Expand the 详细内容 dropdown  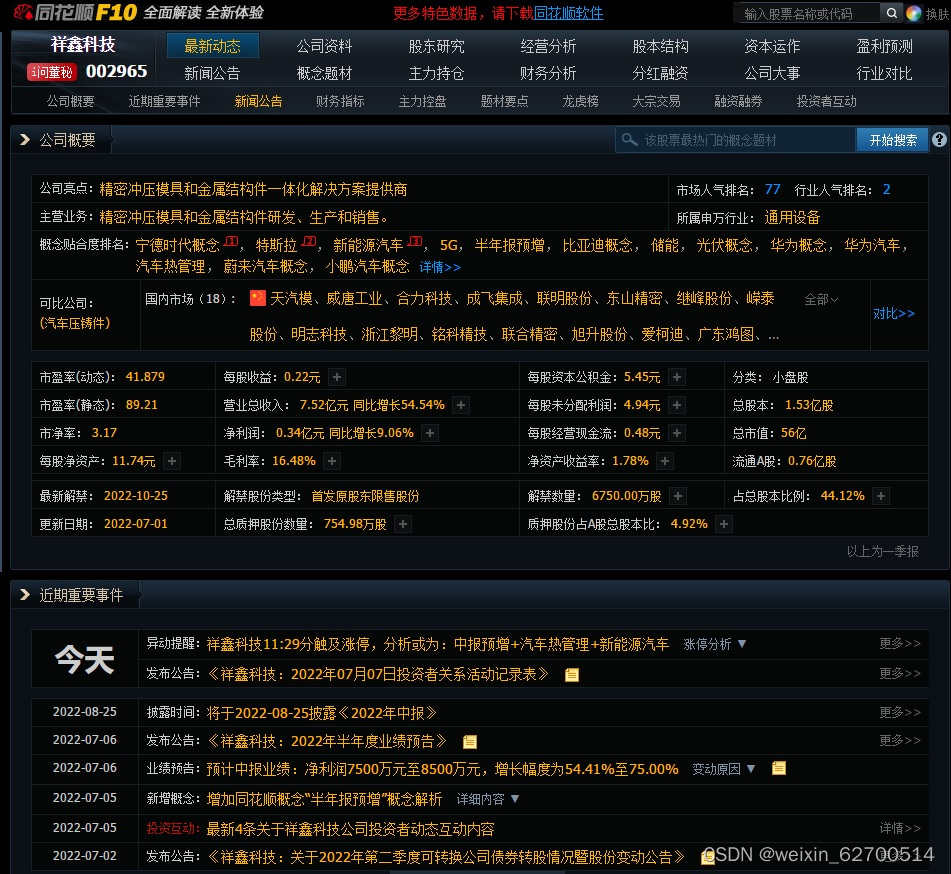click(x=488, y=799)
